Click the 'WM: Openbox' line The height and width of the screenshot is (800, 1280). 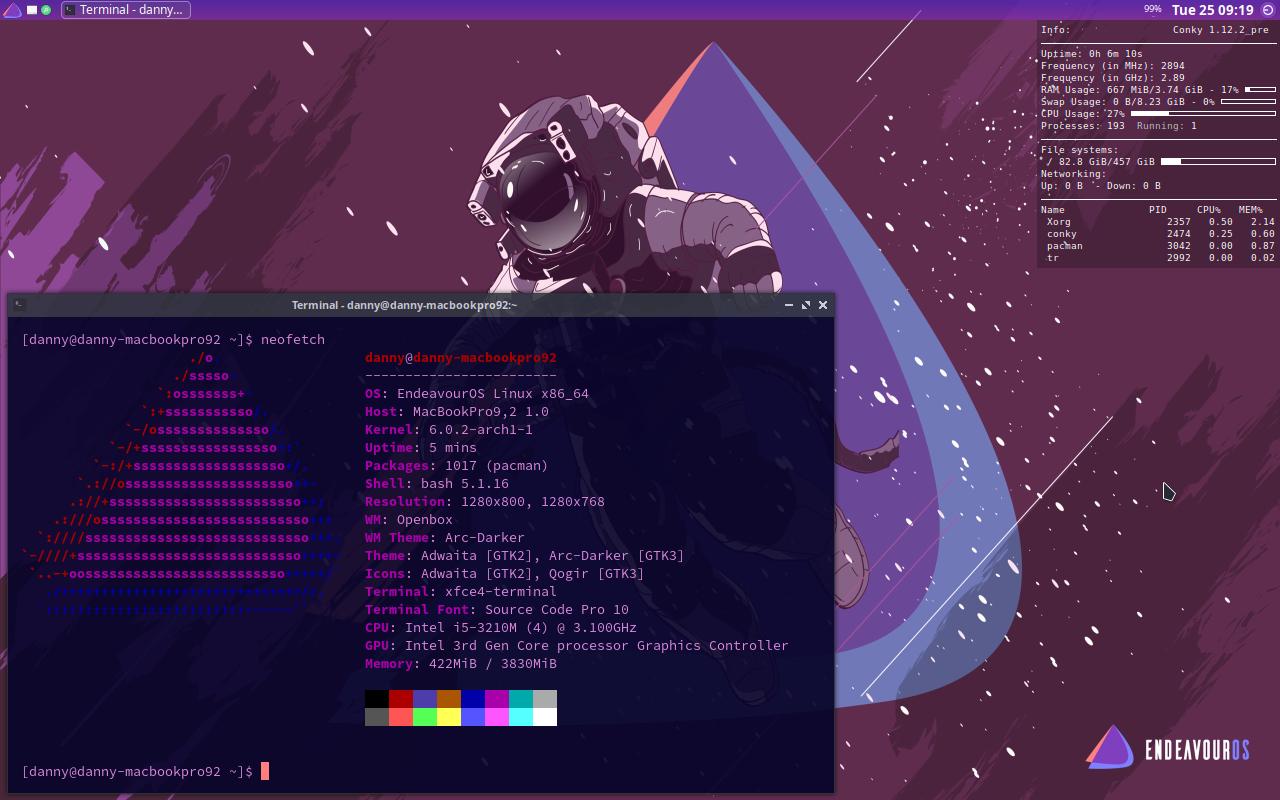coord(409,519)
